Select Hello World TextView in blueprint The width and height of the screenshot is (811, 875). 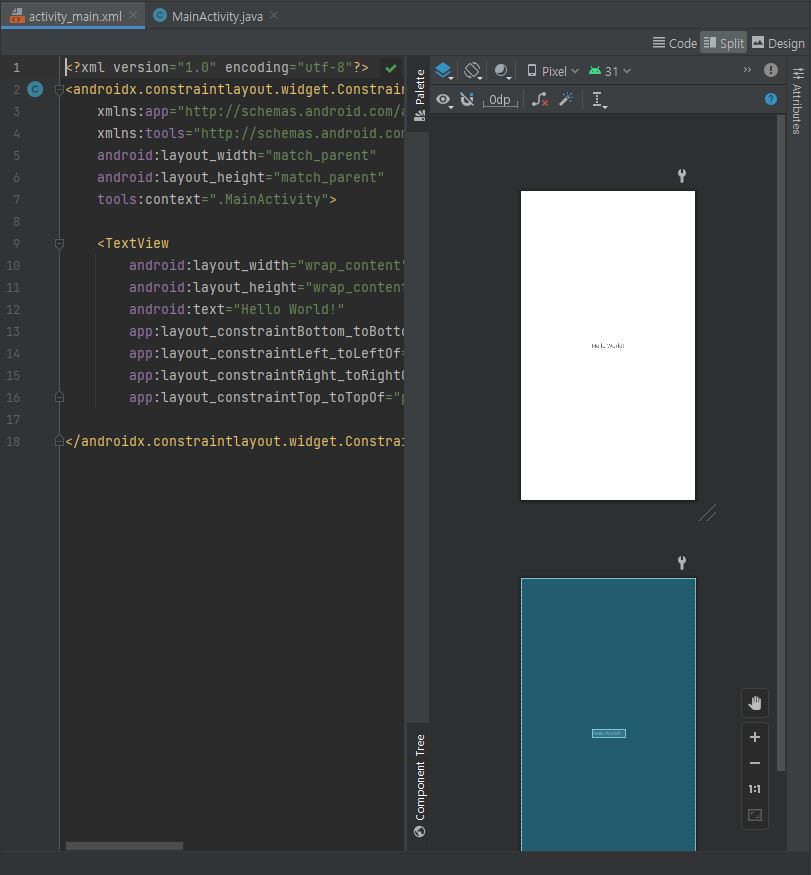[608, 733]
